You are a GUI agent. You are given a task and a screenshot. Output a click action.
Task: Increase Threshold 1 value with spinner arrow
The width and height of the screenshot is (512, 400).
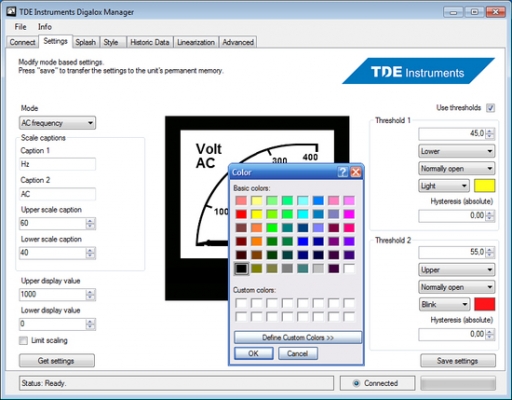point(489,131)
